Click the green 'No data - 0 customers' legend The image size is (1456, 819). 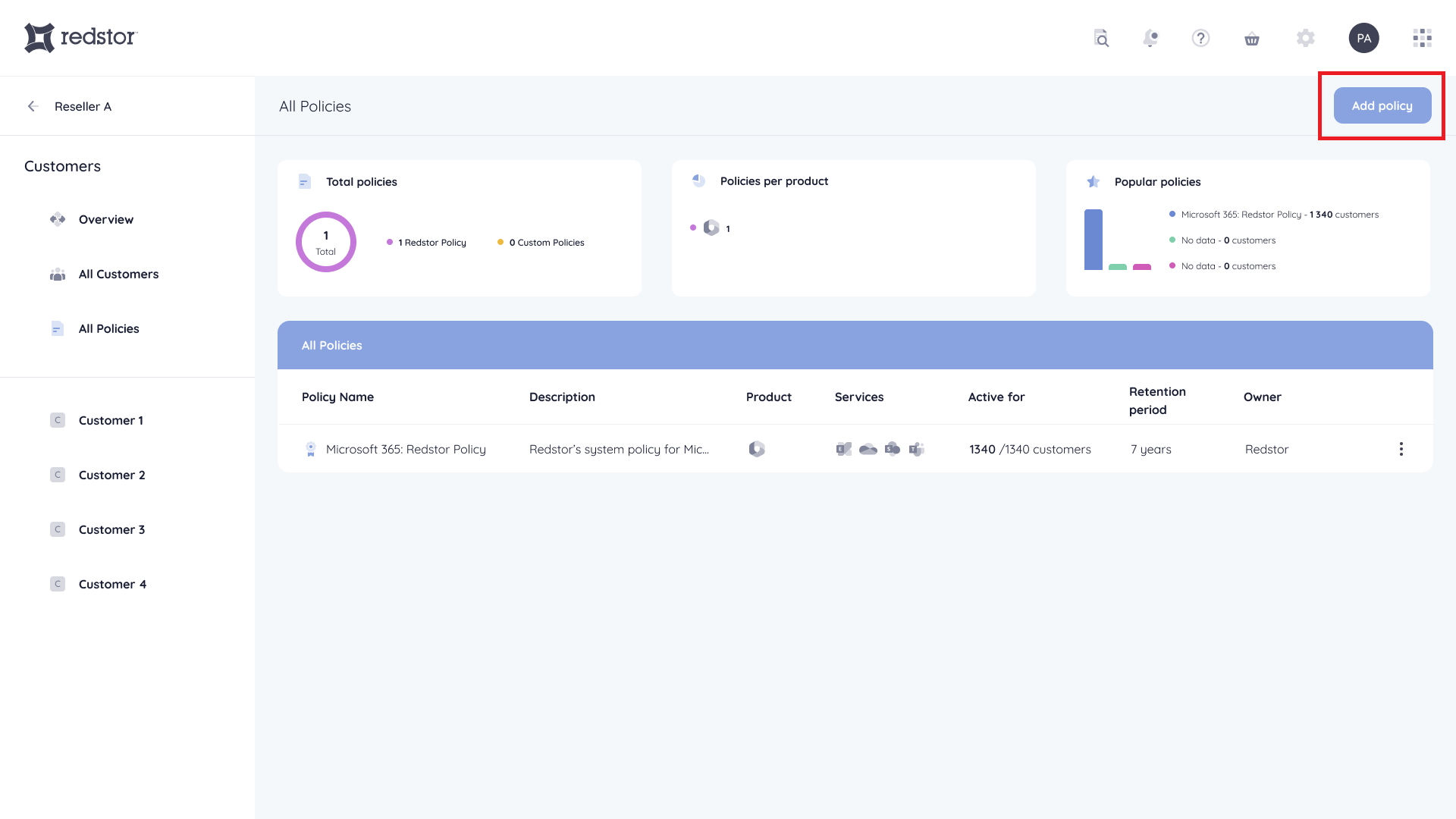1222,240
